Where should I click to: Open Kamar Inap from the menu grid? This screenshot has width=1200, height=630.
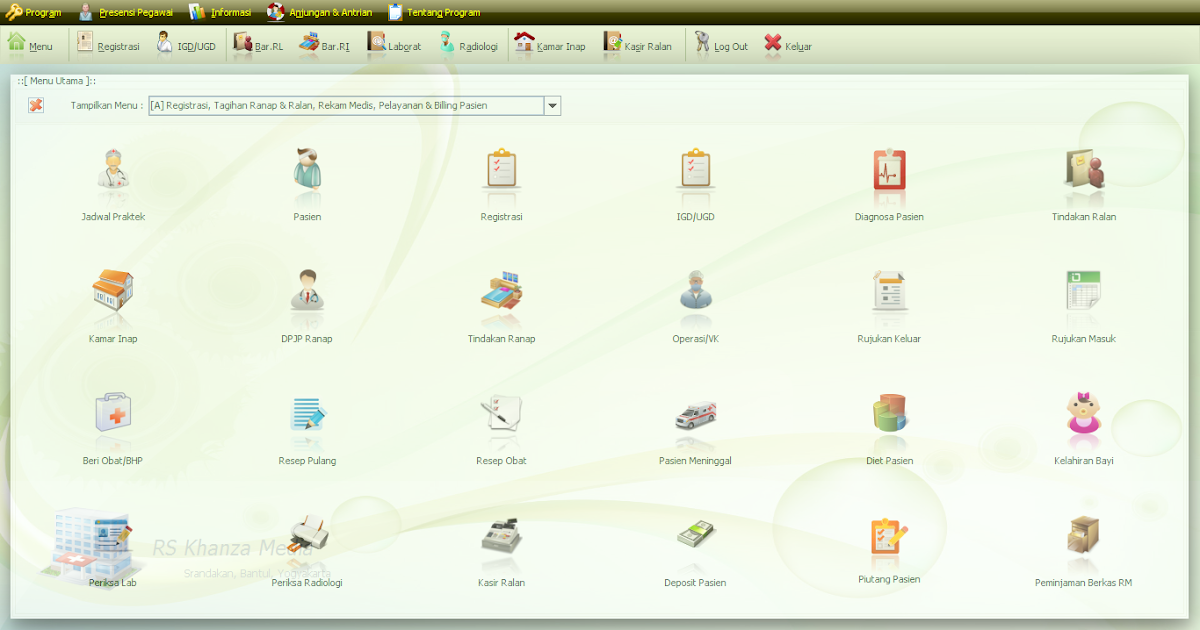(x=113, y=295)
